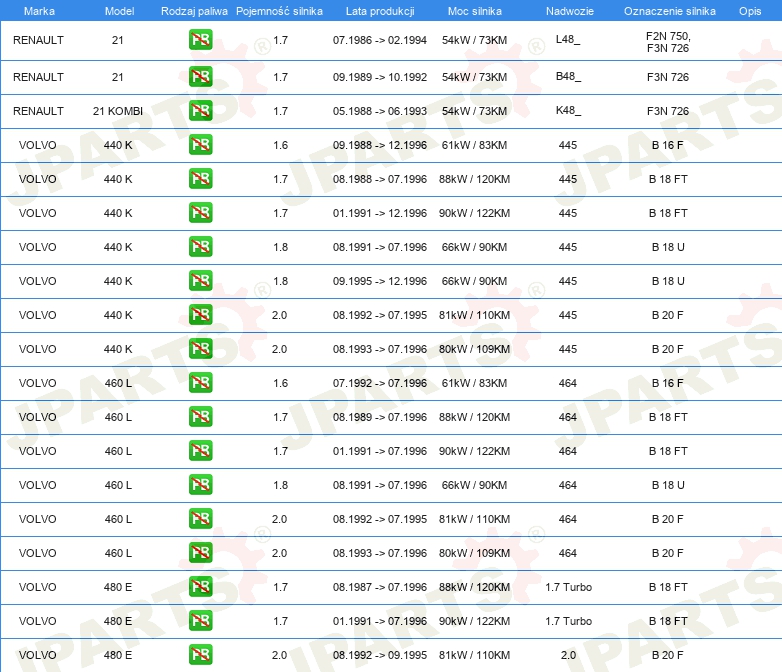The image size is (782, 672).
Task: Click date range '08.1992 -> 09.1995'
Action: click(x=380, y=655)
